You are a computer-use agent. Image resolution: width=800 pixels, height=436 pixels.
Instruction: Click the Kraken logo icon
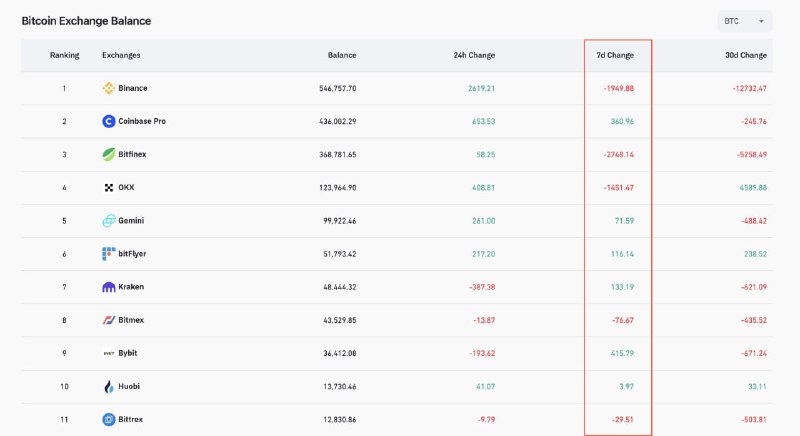[x=108, y=287]
